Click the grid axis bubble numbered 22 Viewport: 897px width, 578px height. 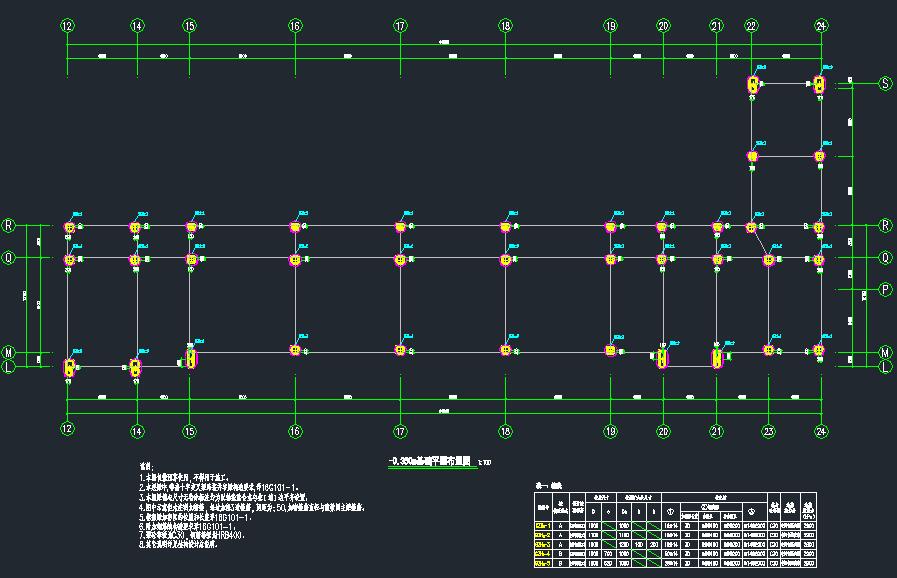(751, 26)
